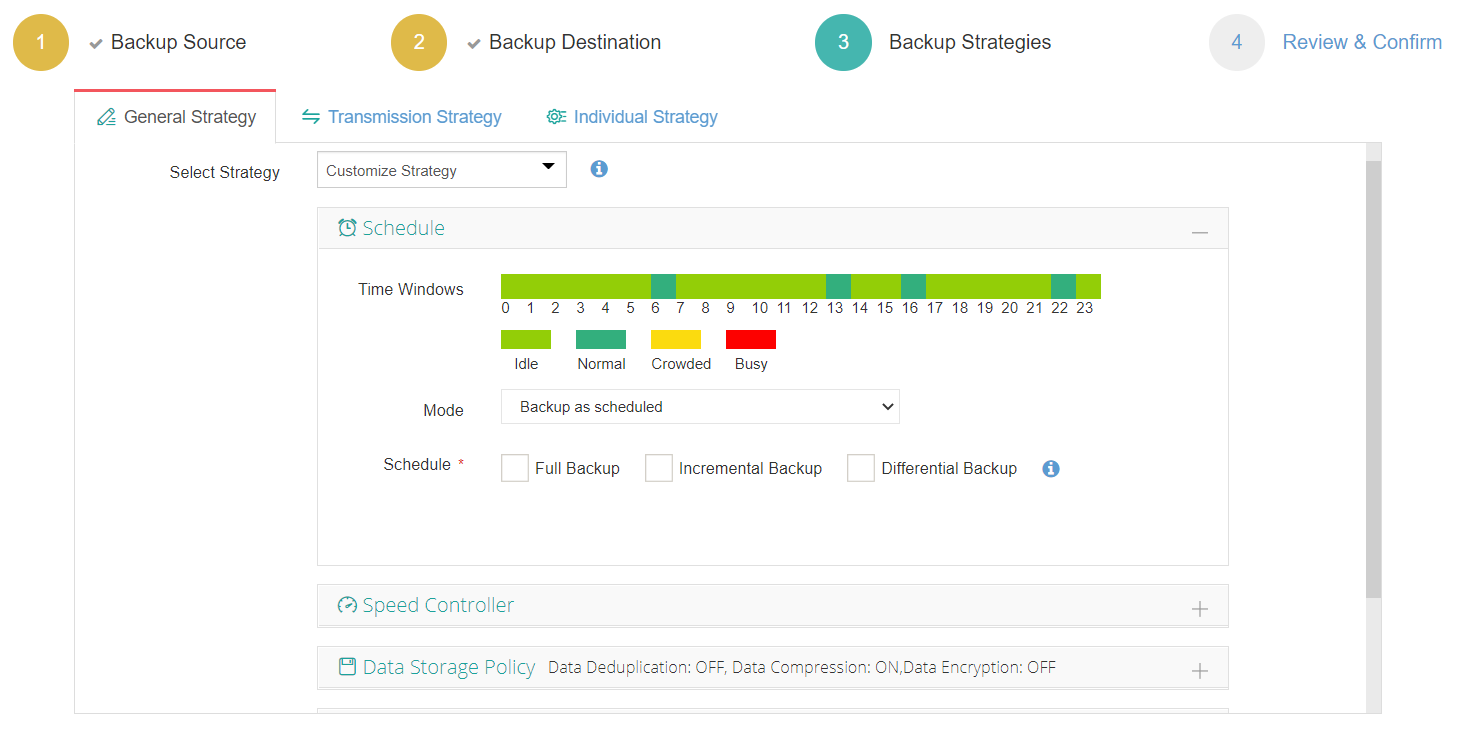1461x747 pixels.
Task: Open the Select Strategy dropdown
Action: point(441,169)
